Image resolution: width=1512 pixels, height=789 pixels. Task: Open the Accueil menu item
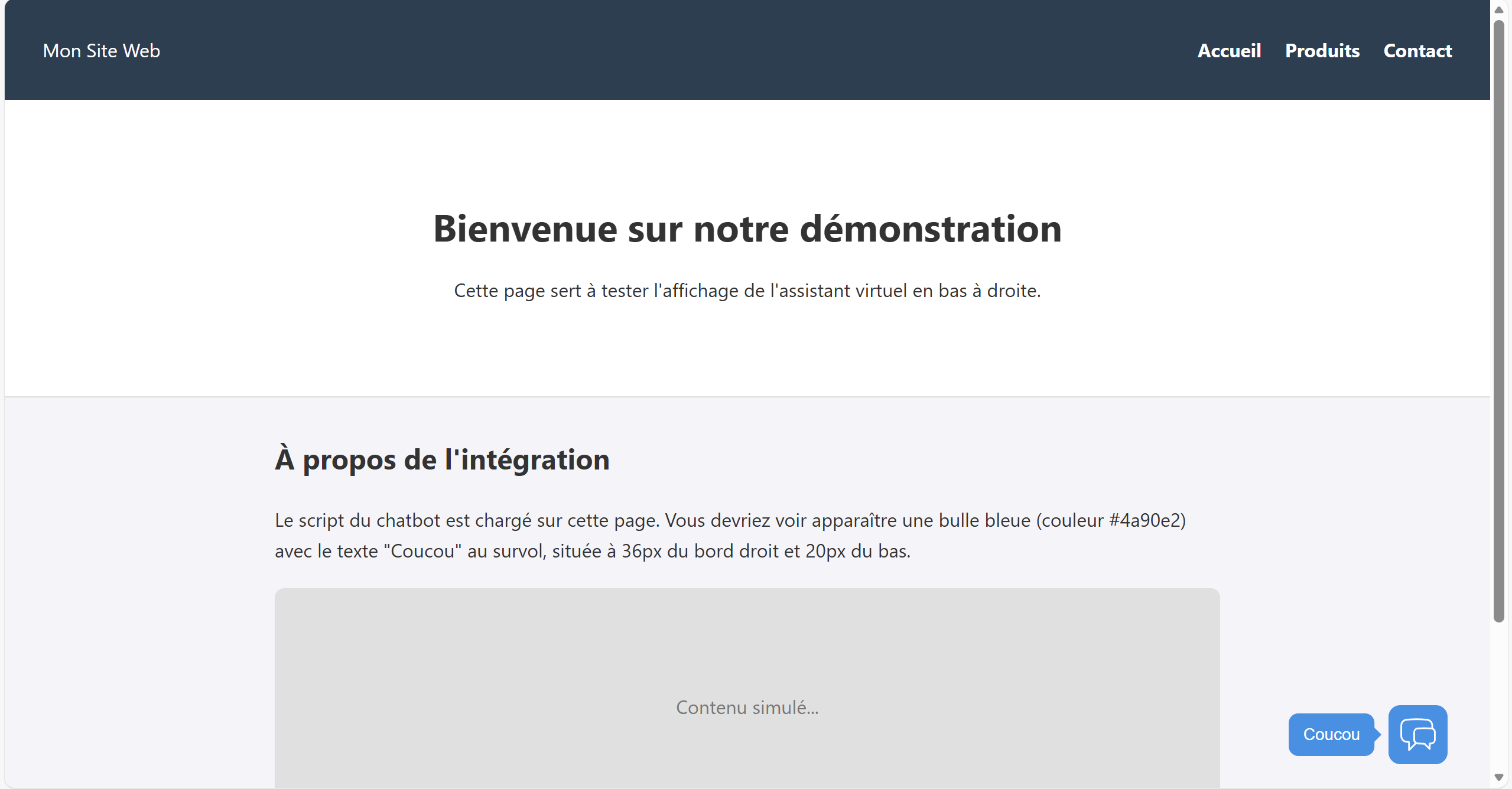pos(1228,51)
